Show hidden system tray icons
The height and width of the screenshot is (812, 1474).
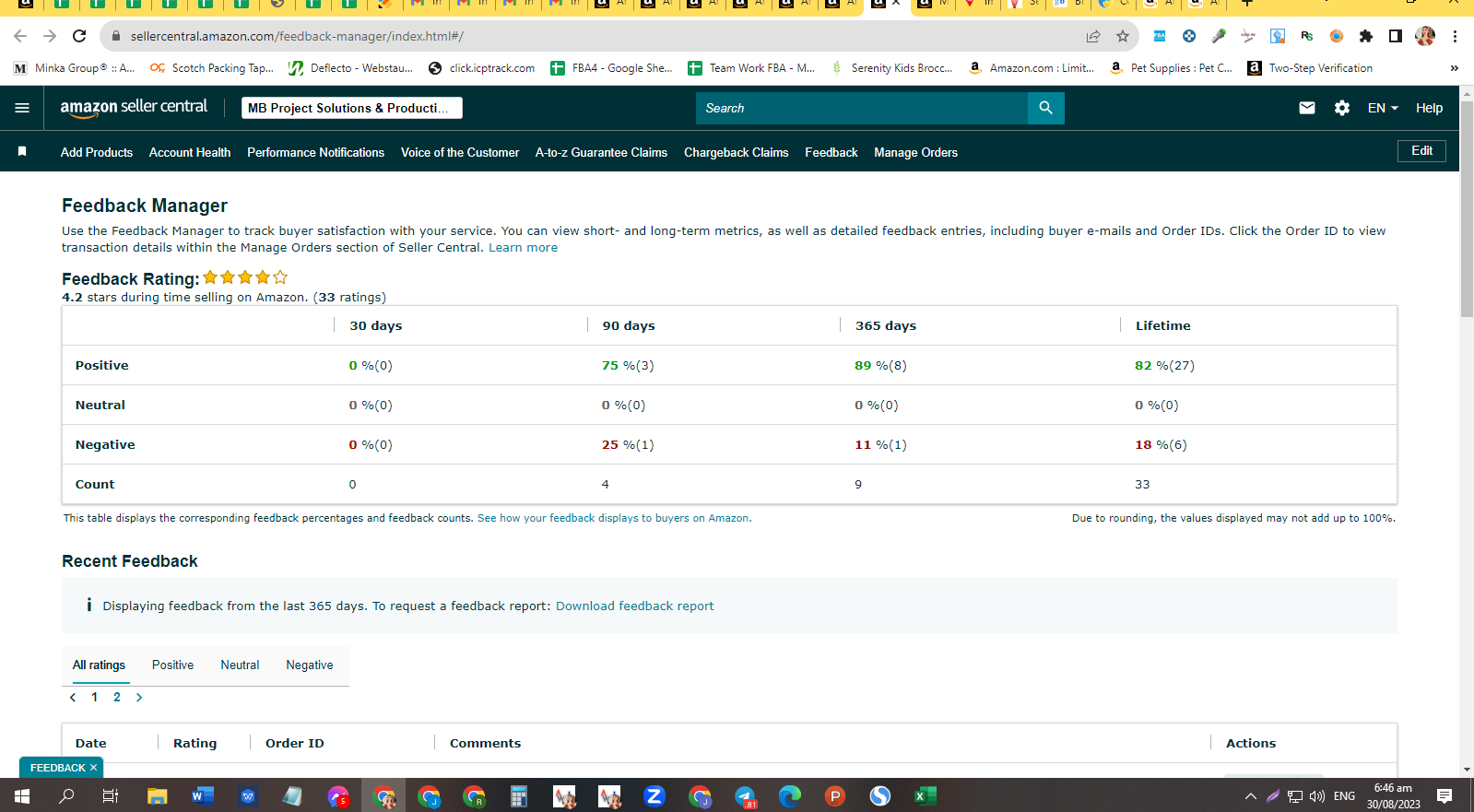1250,796
